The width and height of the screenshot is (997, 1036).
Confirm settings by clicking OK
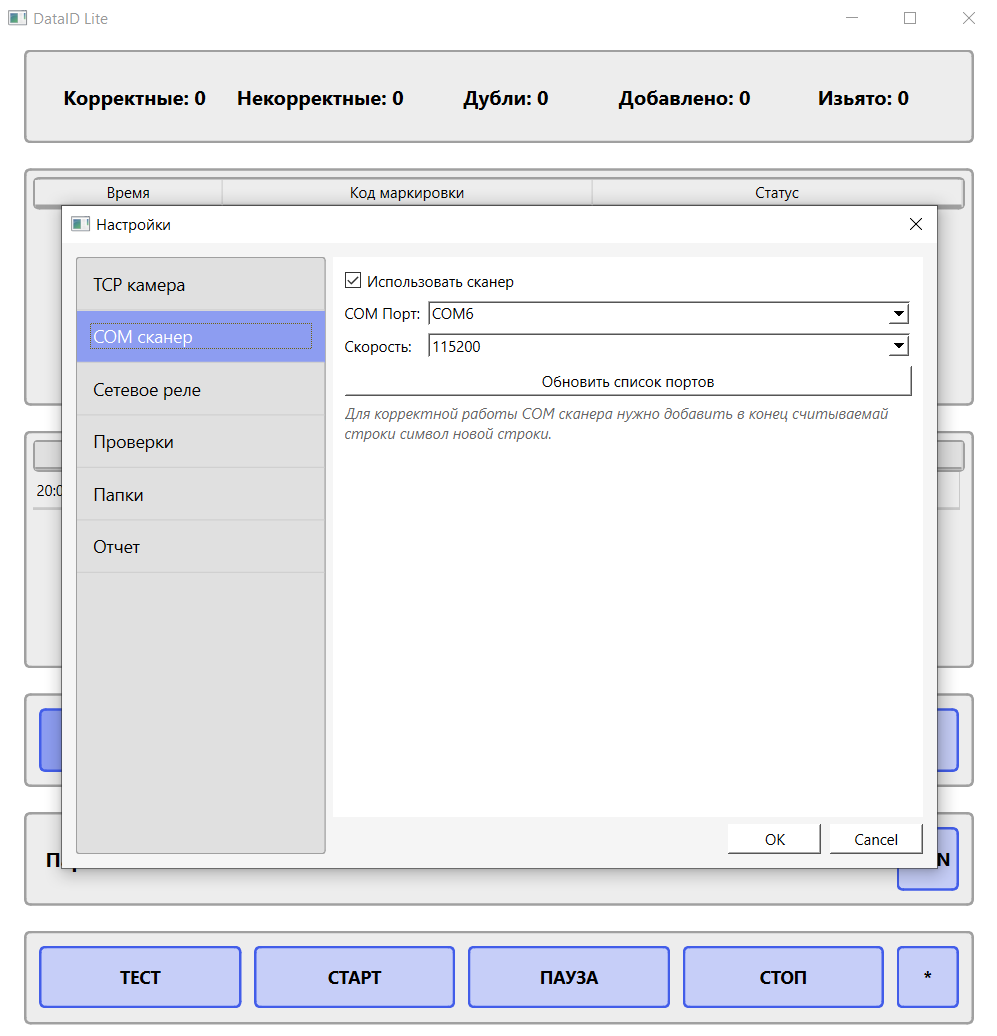(774, 838)
